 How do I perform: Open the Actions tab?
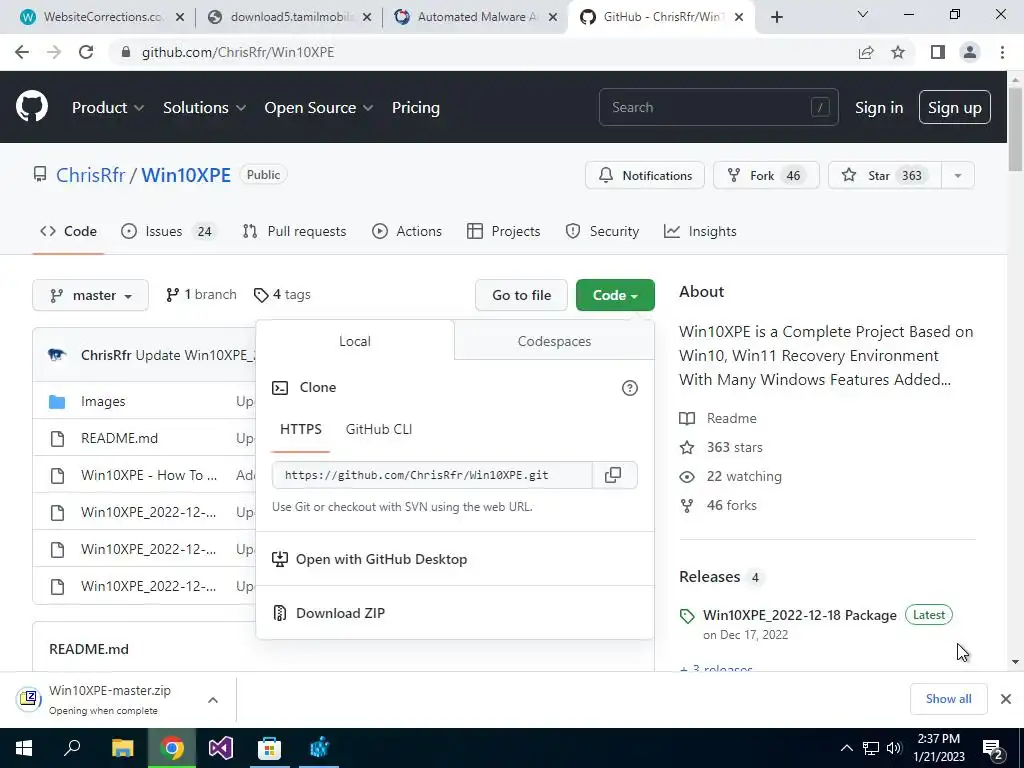(407, 231)
